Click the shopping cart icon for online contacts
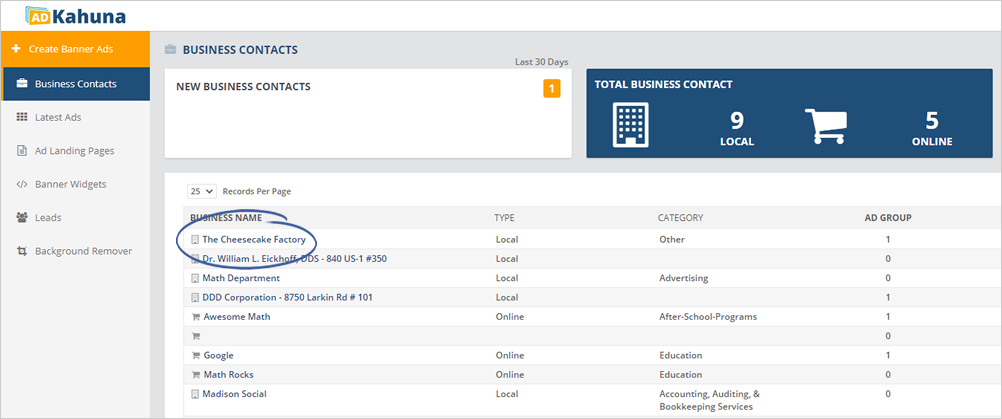 (x=825, y=124)
